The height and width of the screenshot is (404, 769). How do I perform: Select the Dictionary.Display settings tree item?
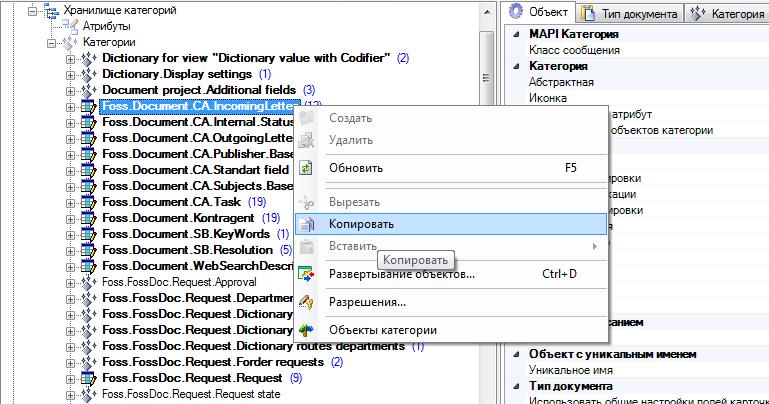pyautogui.click(x=177, y=74)
